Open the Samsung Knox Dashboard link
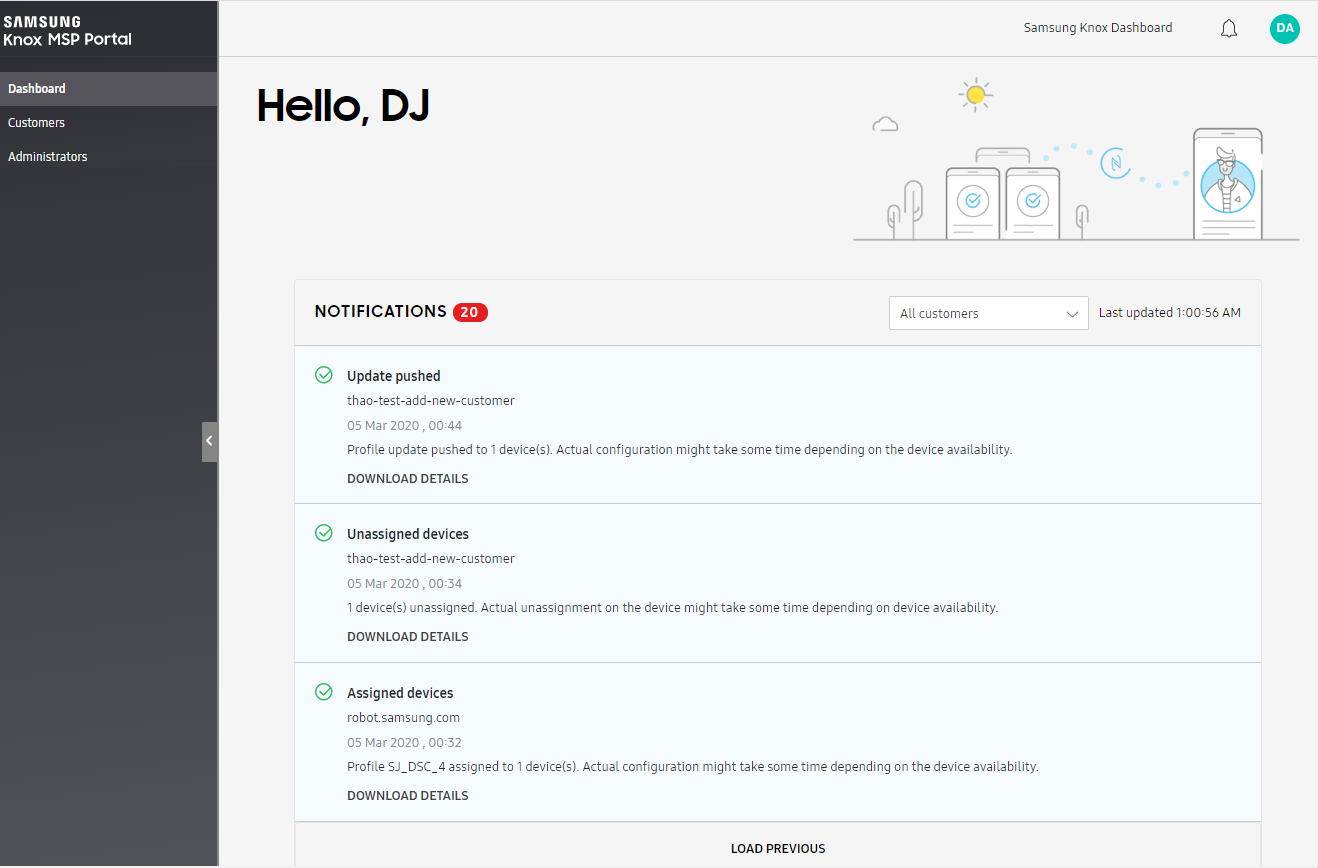1318x868 pixels. click(1097, 28)
